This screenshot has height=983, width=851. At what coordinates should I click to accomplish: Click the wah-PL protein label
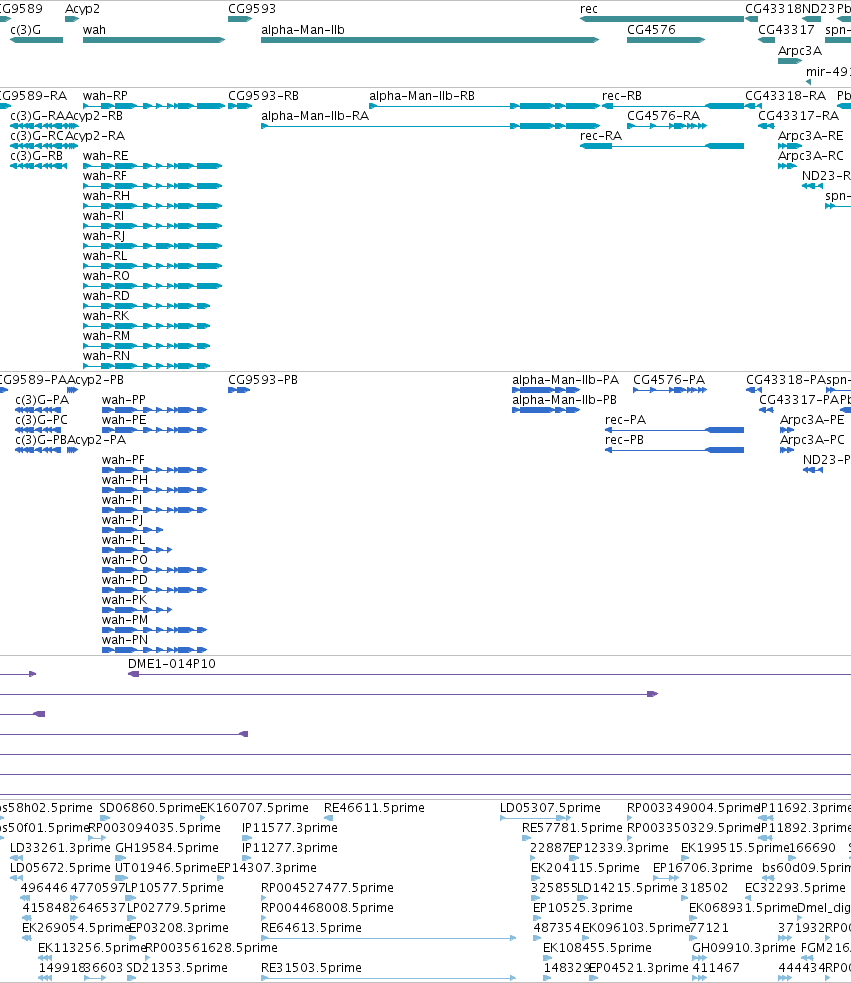coord(124,540)
